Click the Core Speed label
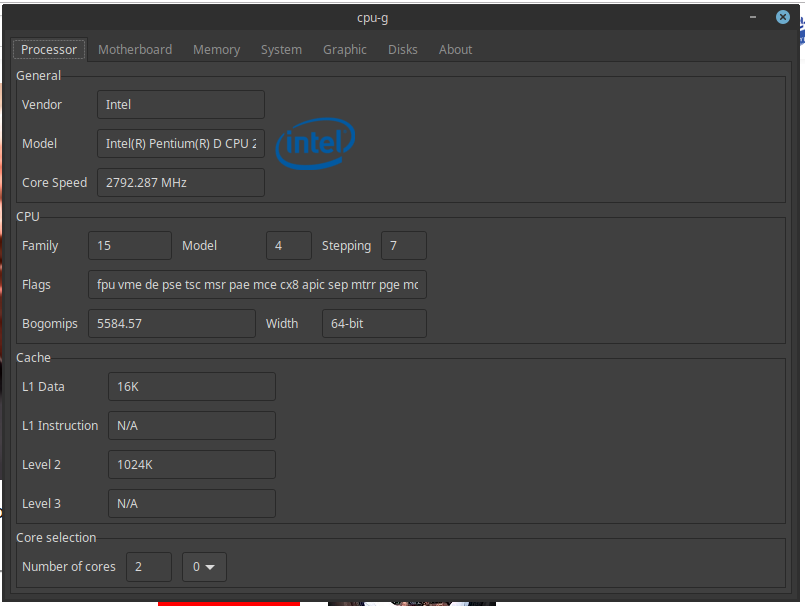This screenshot has height=606, width=805. click(x=54, y=183)
